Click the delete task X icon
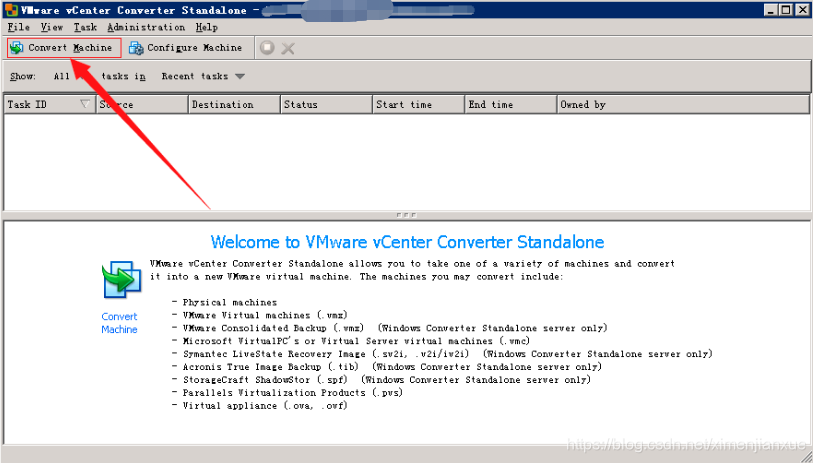 (288, 48)
